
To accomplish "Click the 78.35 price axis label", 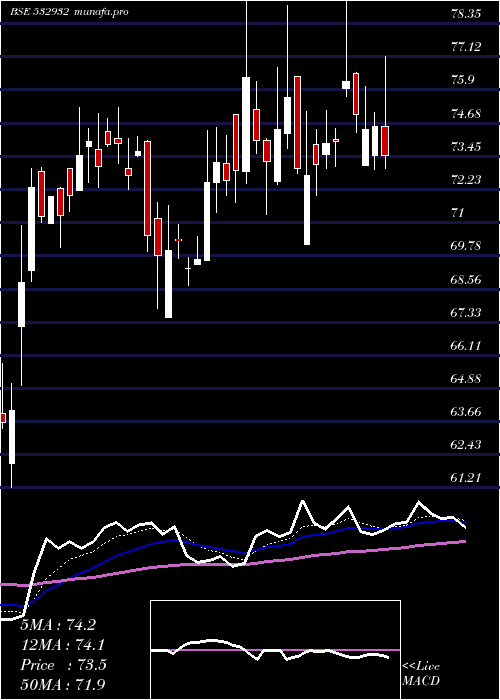I will pos(466,13).
